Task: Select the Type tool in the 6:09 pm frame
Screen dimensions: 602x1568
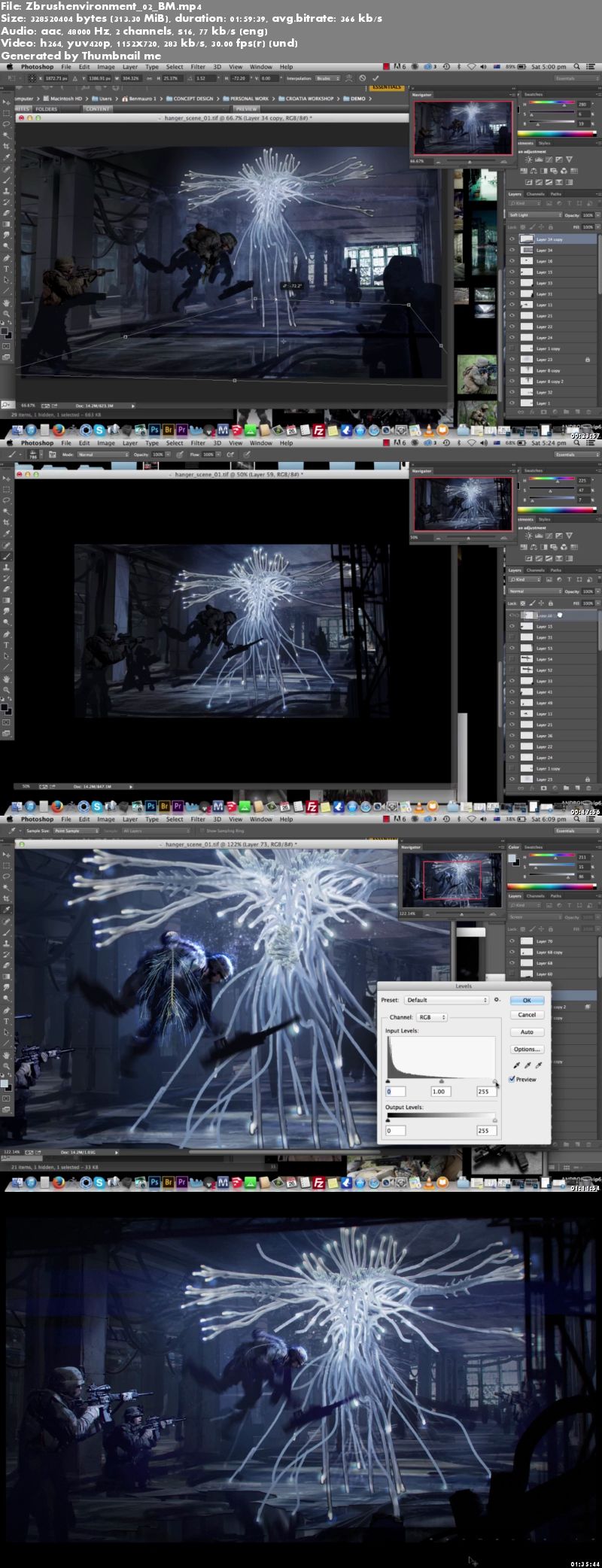Action: tap(7, 1021)
